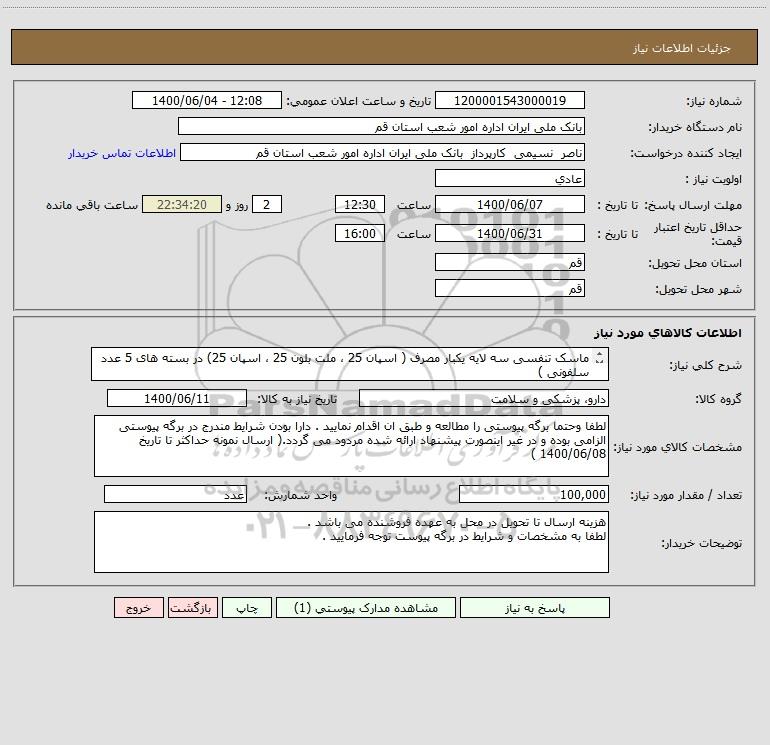This screenshot has width=770, height=745.
Task: Click label شماره نیاز
Action: click(x=714, y=101)
